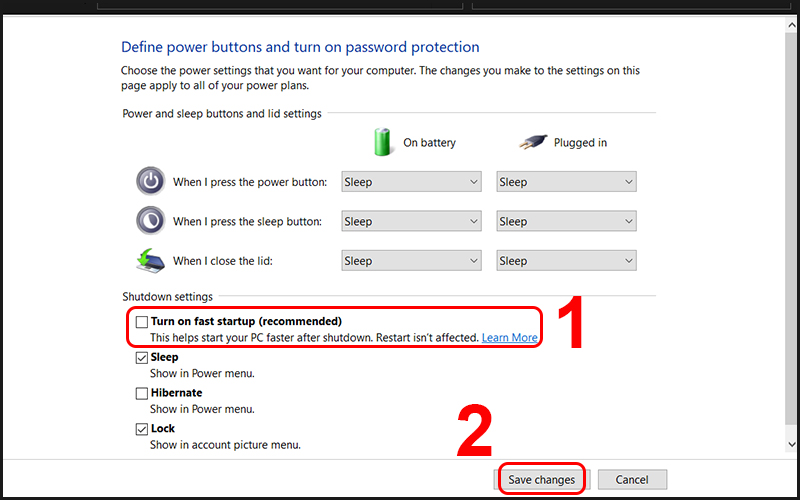The height and width of the screenshot is (500, 800).
Task: Uncheck the Sleep power menu checkbox
Action: click(142, 358)
